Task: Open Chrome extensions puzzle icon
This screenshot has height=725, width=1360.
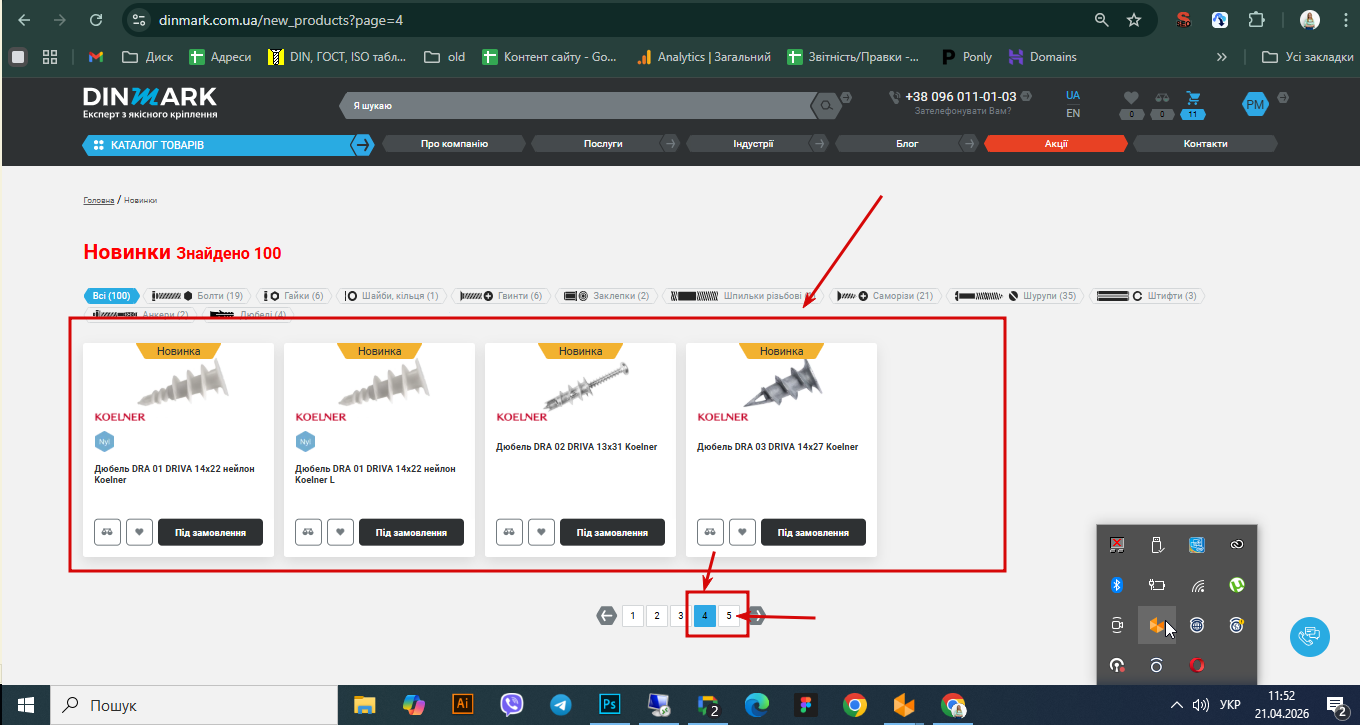Action: (1256, 20)
